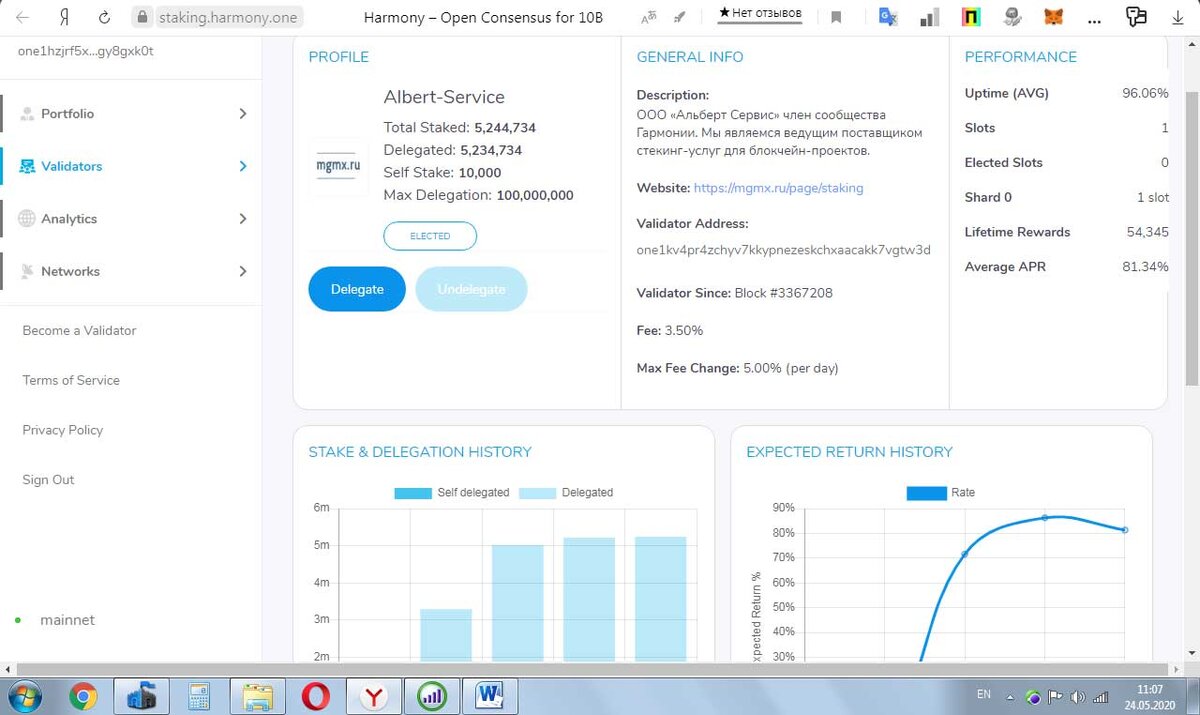1200x715 pixels.
Task: Open Microsoft Word from the taskbar
Action: click(x=491, y=695)
